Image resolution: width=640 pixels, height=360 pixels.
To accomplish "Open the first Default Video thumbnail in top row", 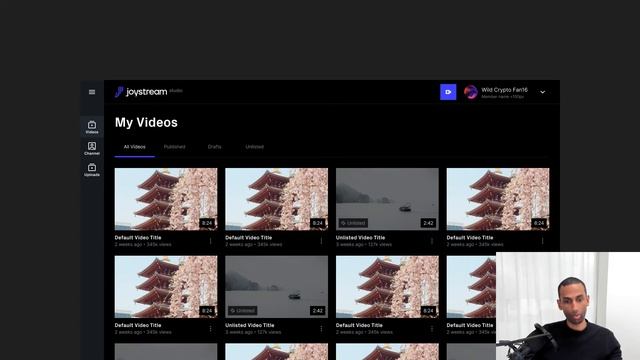I will point(166,199).
